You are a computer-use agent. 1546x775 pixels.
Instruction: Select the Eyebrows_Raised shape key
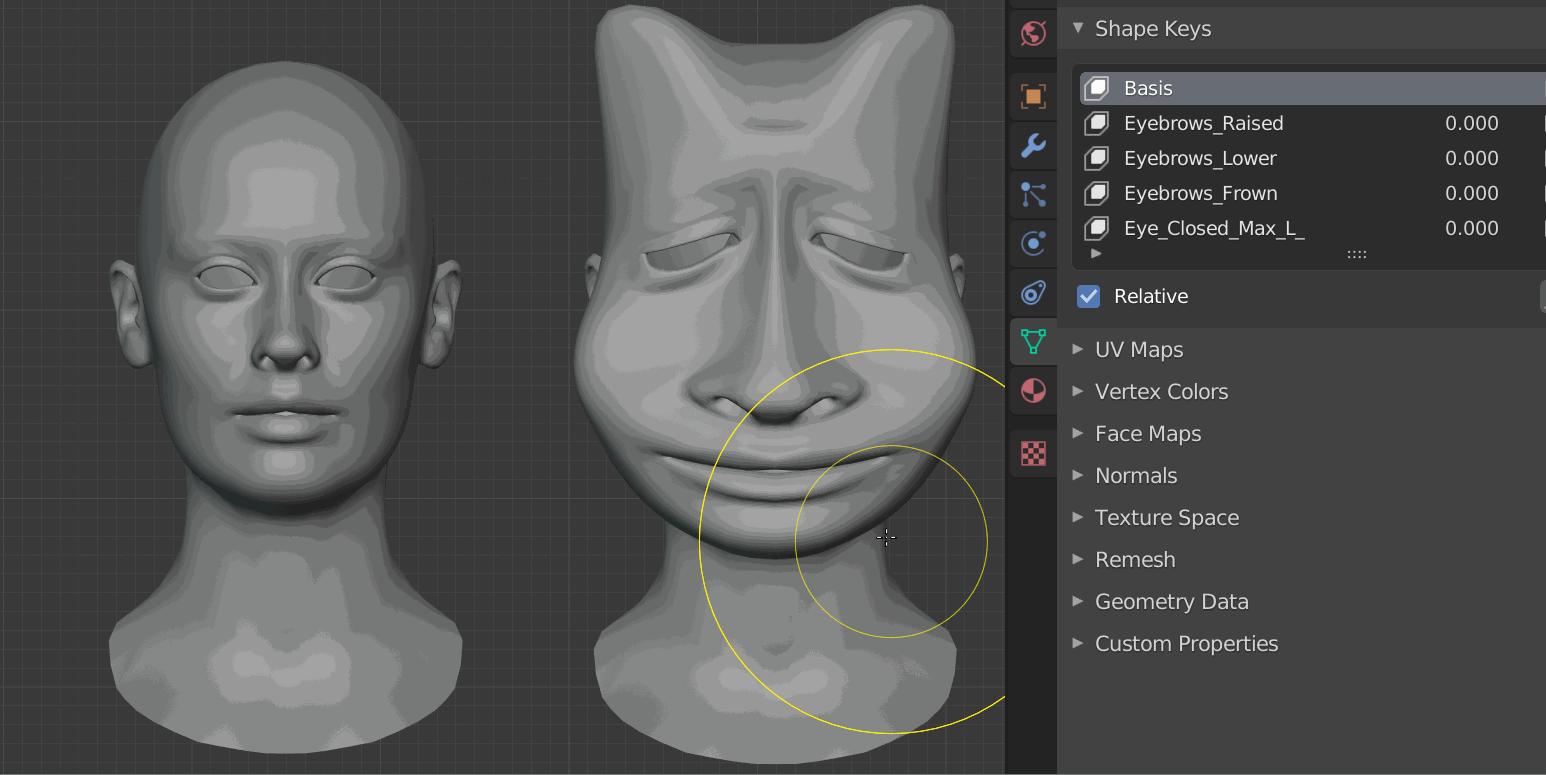click(1203, 123)
